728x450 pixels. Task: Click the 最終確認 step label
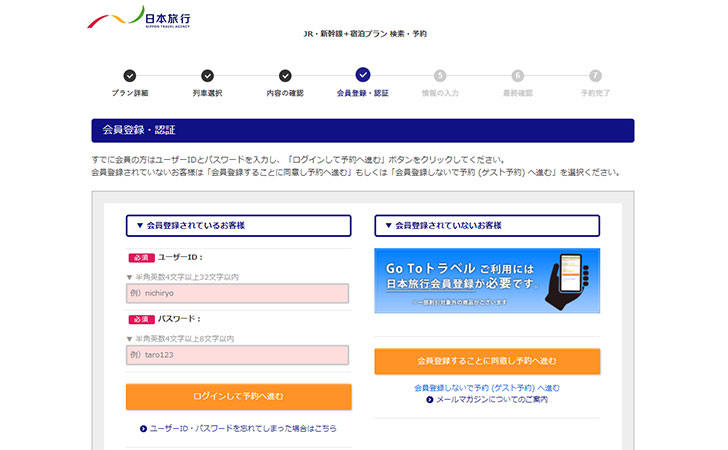point(518,93)
